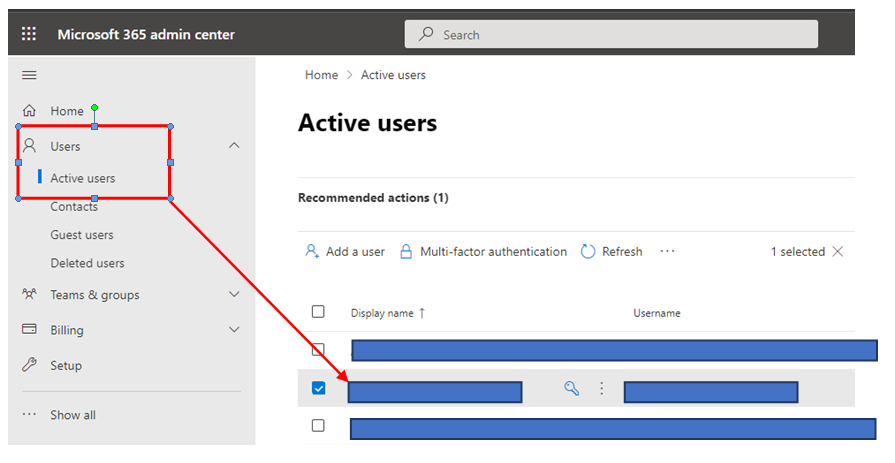Image resolution: width=895 pixels, height=463 pixels.
Task: Click the Search input field
Action: (x=611, y=34)
